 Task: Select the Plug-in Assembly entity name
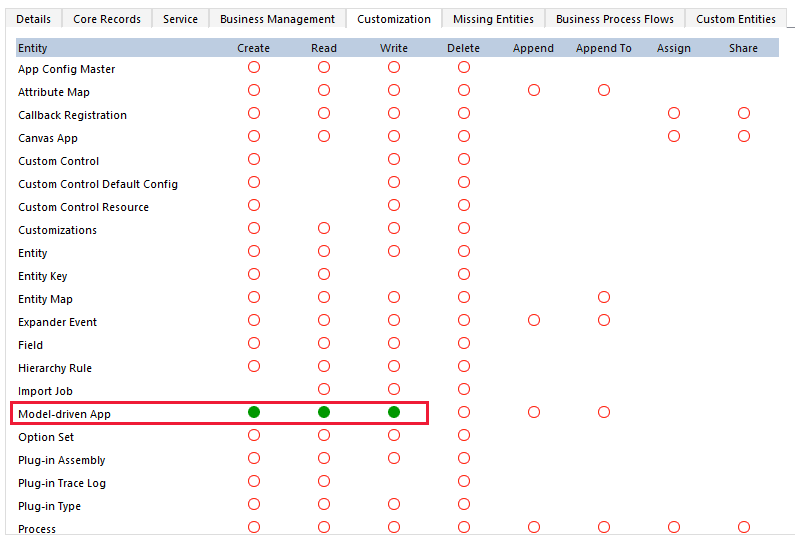click(x=62, y=460)
